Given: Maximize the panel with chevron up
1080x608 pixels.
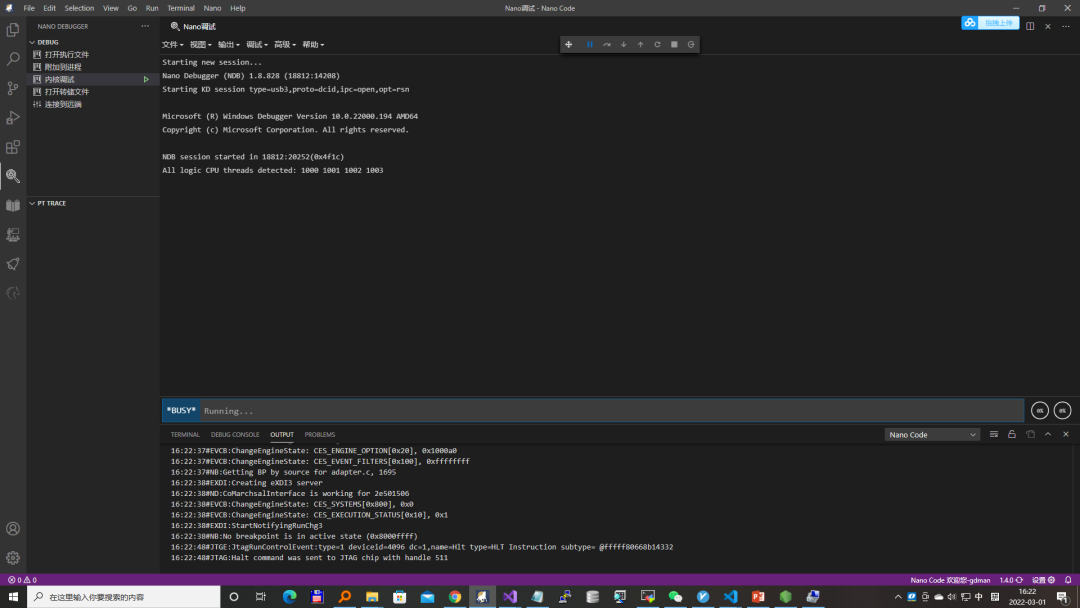Looking at the screenshot, I should [1048, 434].
